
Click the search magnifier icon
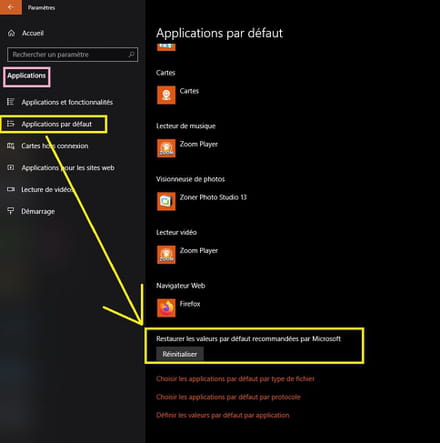[131, 54]
